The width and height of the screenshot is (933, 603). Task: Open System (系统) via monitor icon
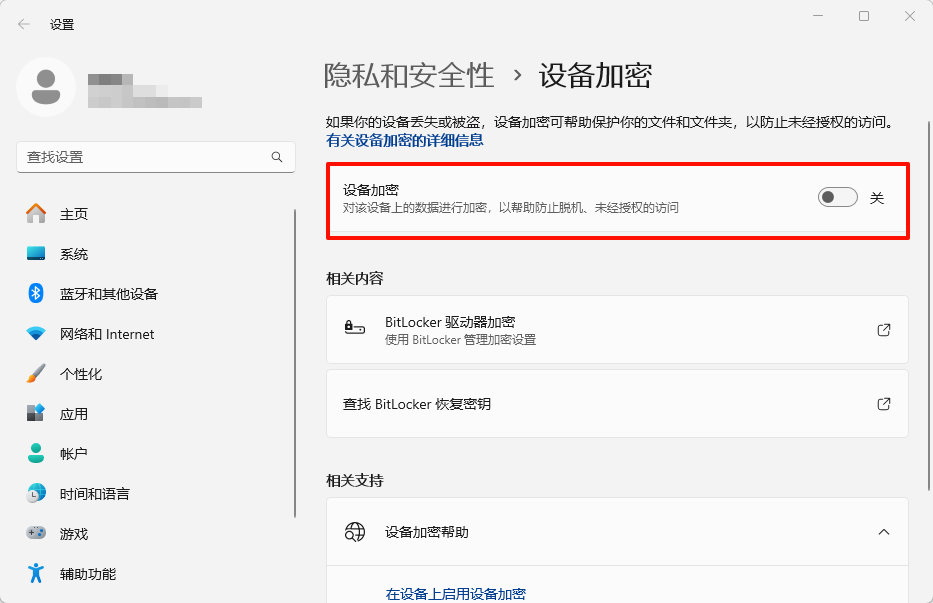[36, 254]
